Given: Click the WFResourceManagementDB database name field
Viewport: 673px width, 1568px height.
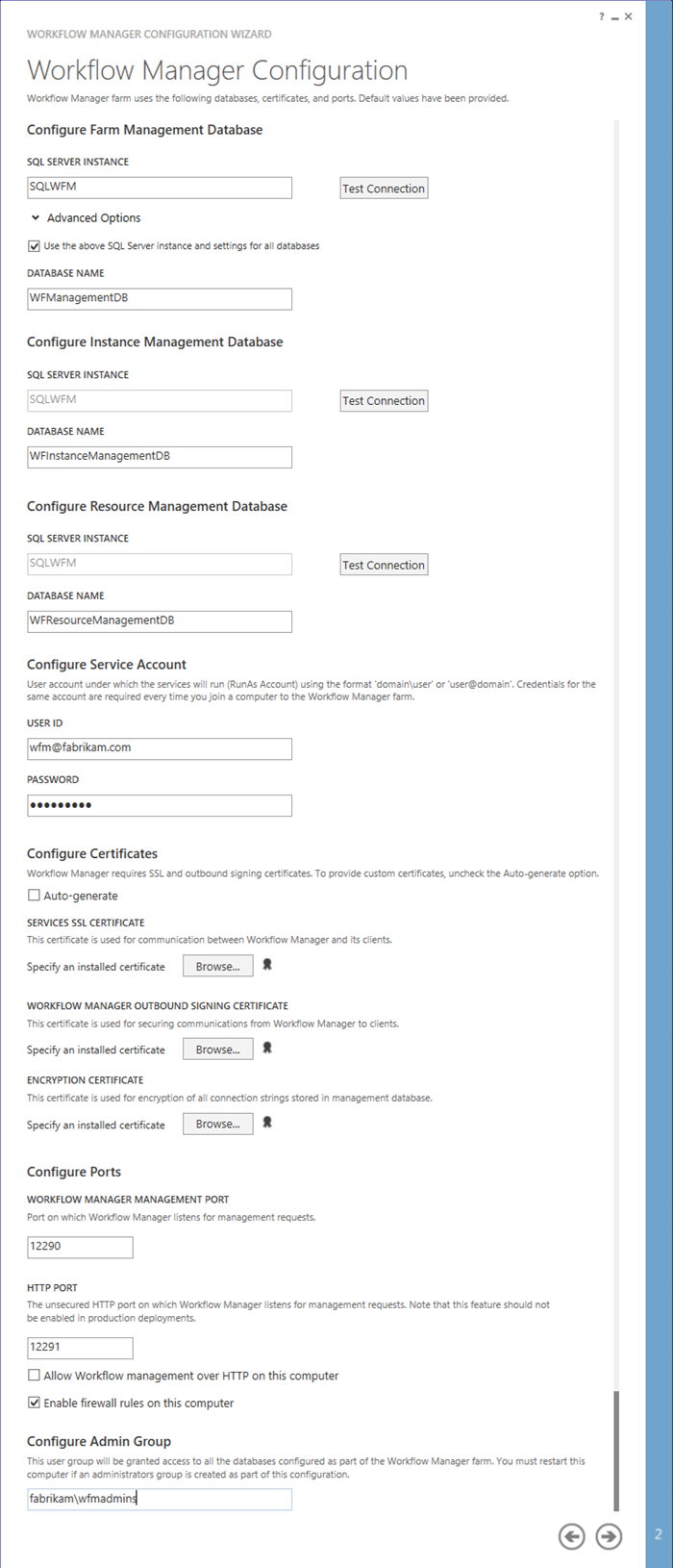Looking at the screenshot, I should (x=160, y=620).
